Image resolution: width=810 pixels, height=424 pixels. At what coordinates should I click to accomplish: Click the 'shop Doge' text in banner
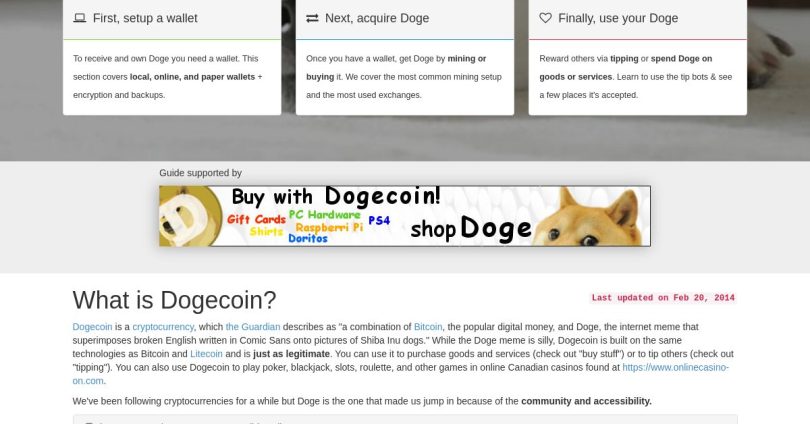[471, 228]
